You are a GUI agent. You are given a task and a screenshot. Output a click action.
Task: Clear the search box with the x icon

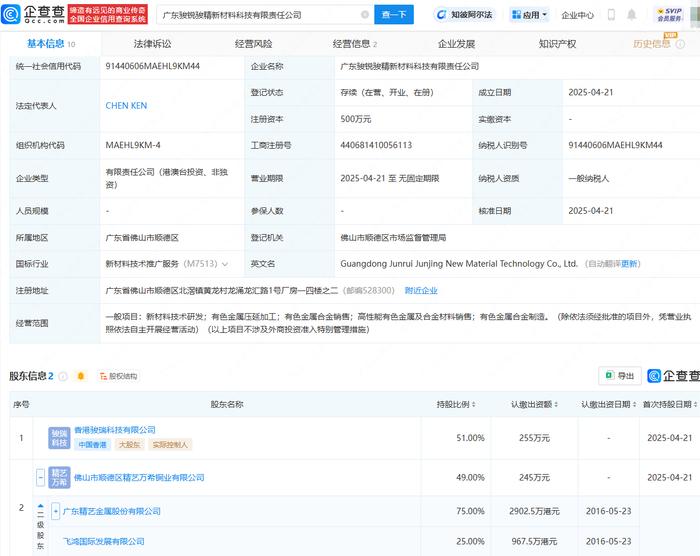(365, 15)
